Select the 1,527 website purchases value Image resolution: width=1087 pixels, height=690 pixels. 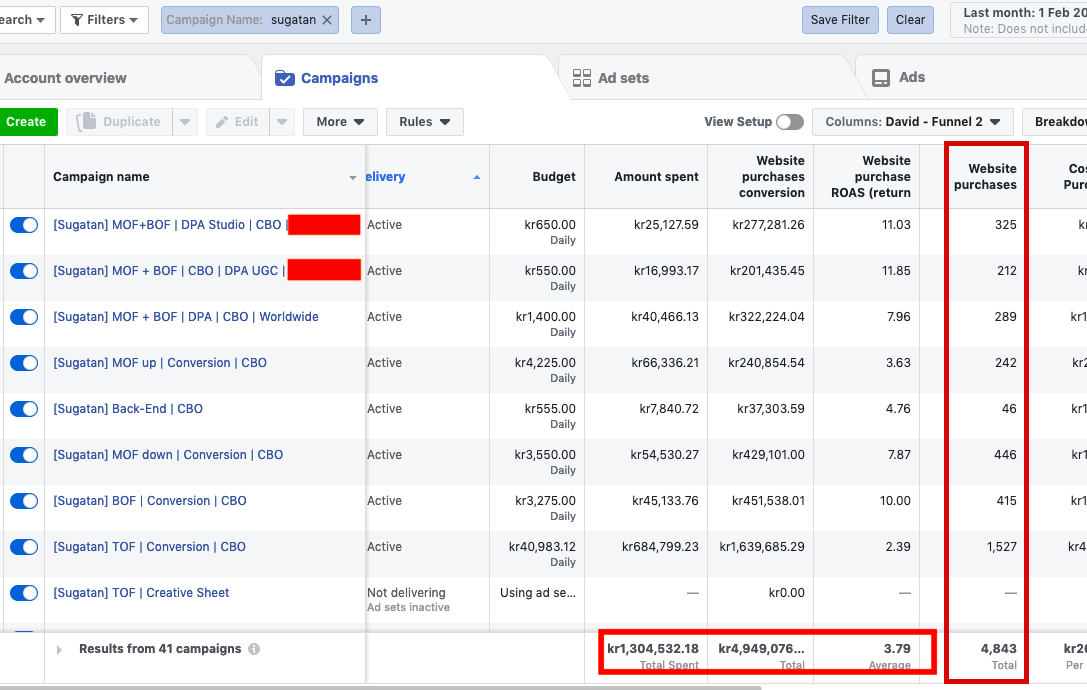[x=1002, y=546]
